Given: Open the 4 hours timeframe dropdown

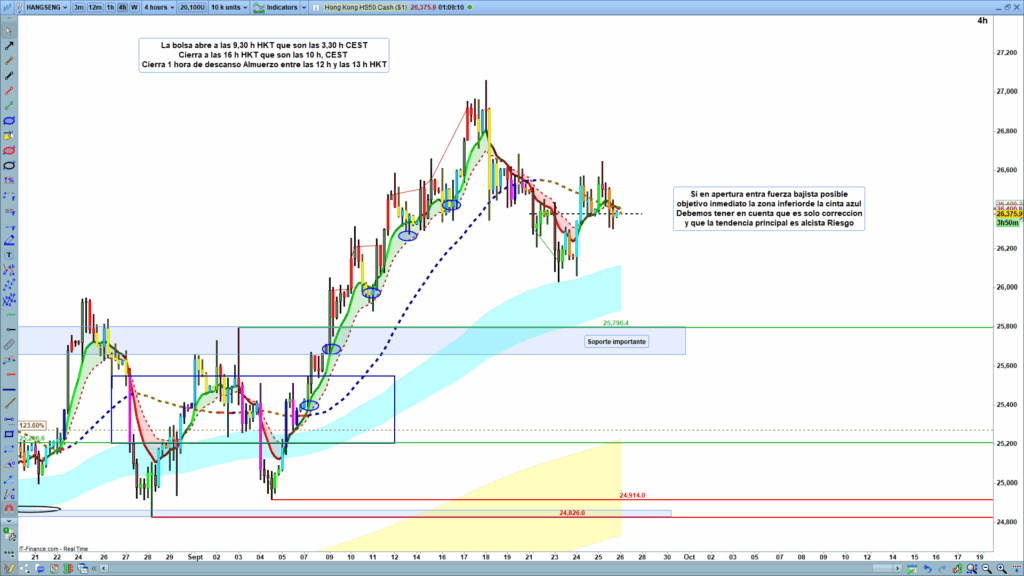Looking at the screenshot, I should [158, 7].
